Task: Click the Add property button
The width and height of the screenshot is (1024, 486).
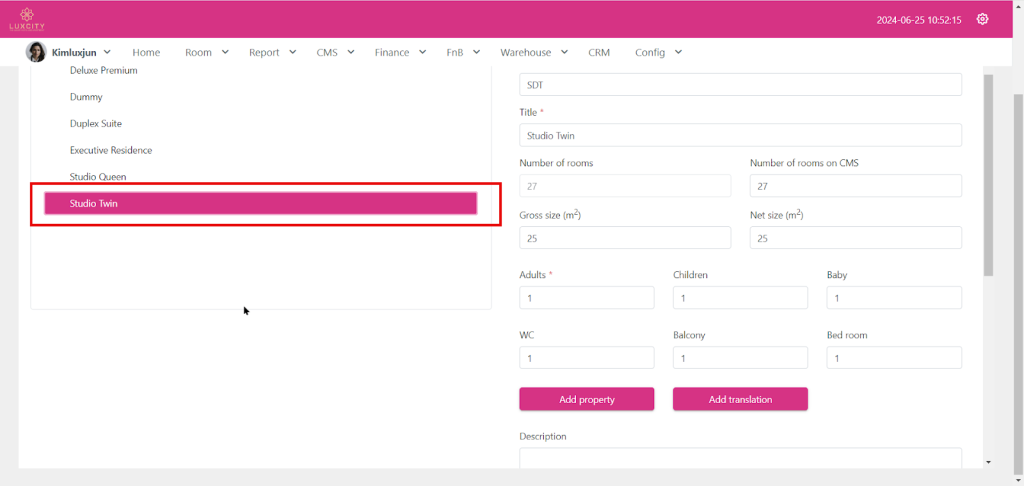Action: [x=586, y=399]
